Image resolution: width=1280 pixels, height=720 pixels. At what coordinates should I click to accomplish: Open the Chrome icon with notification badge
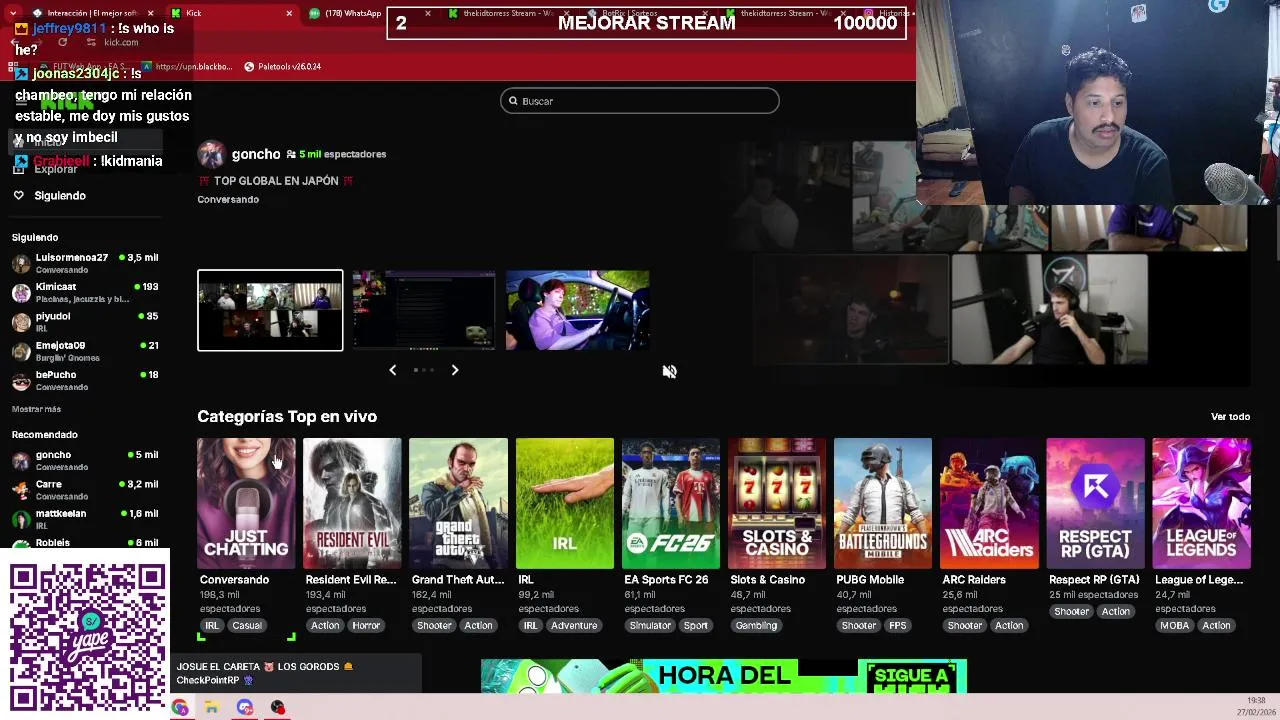point(245,708)
